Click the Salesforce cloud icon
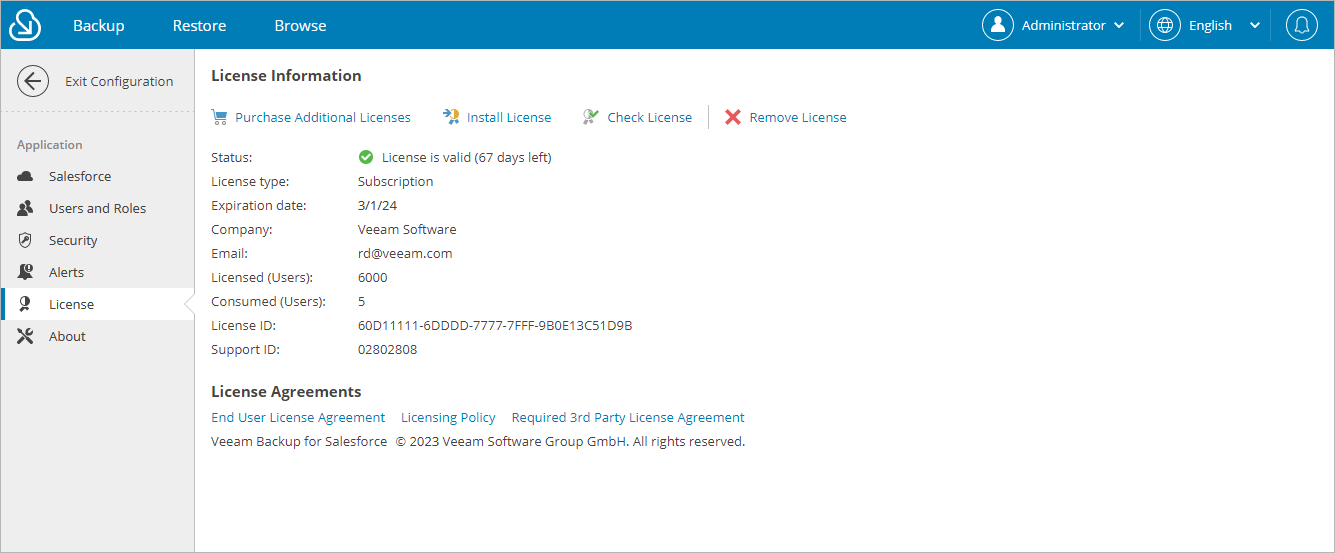Image resolution: width=1335 pixels, height=553 pixels. tap(26, 176)
